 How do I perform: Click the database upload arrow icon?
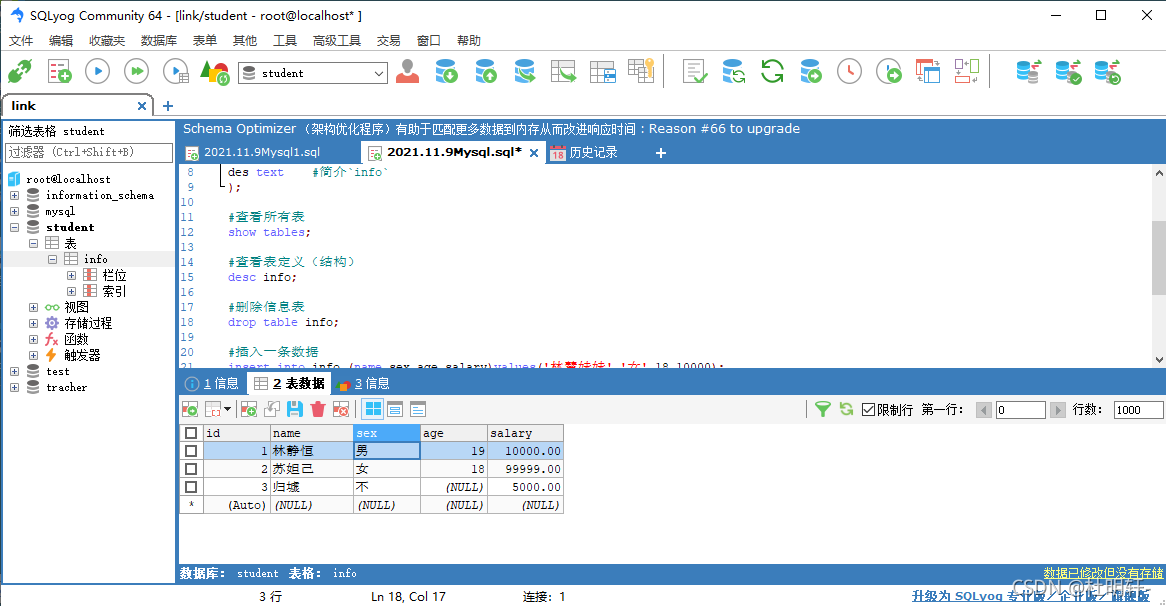click(485, 71)
